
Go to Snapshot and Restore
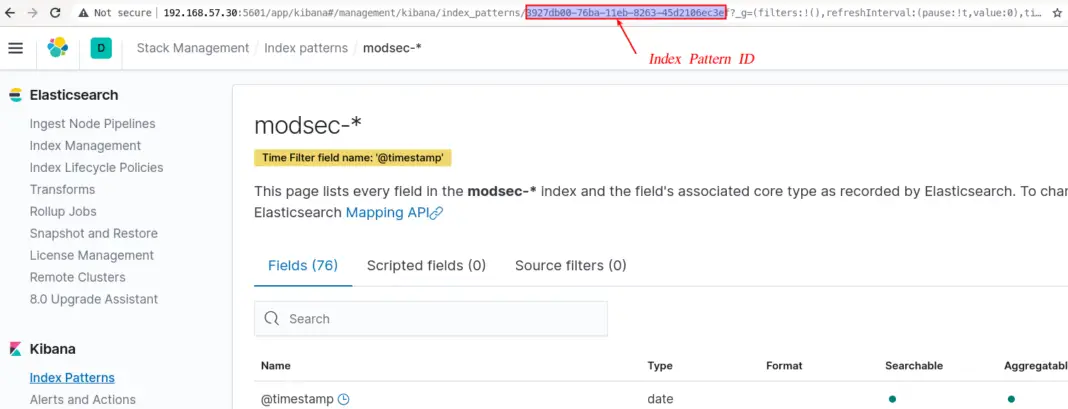93,233
